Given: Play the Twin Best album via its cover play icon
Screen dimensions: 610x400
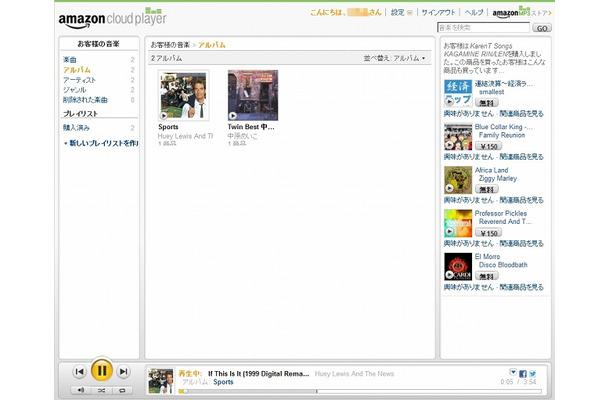Looking at the screenshot, I should (233, 116).
